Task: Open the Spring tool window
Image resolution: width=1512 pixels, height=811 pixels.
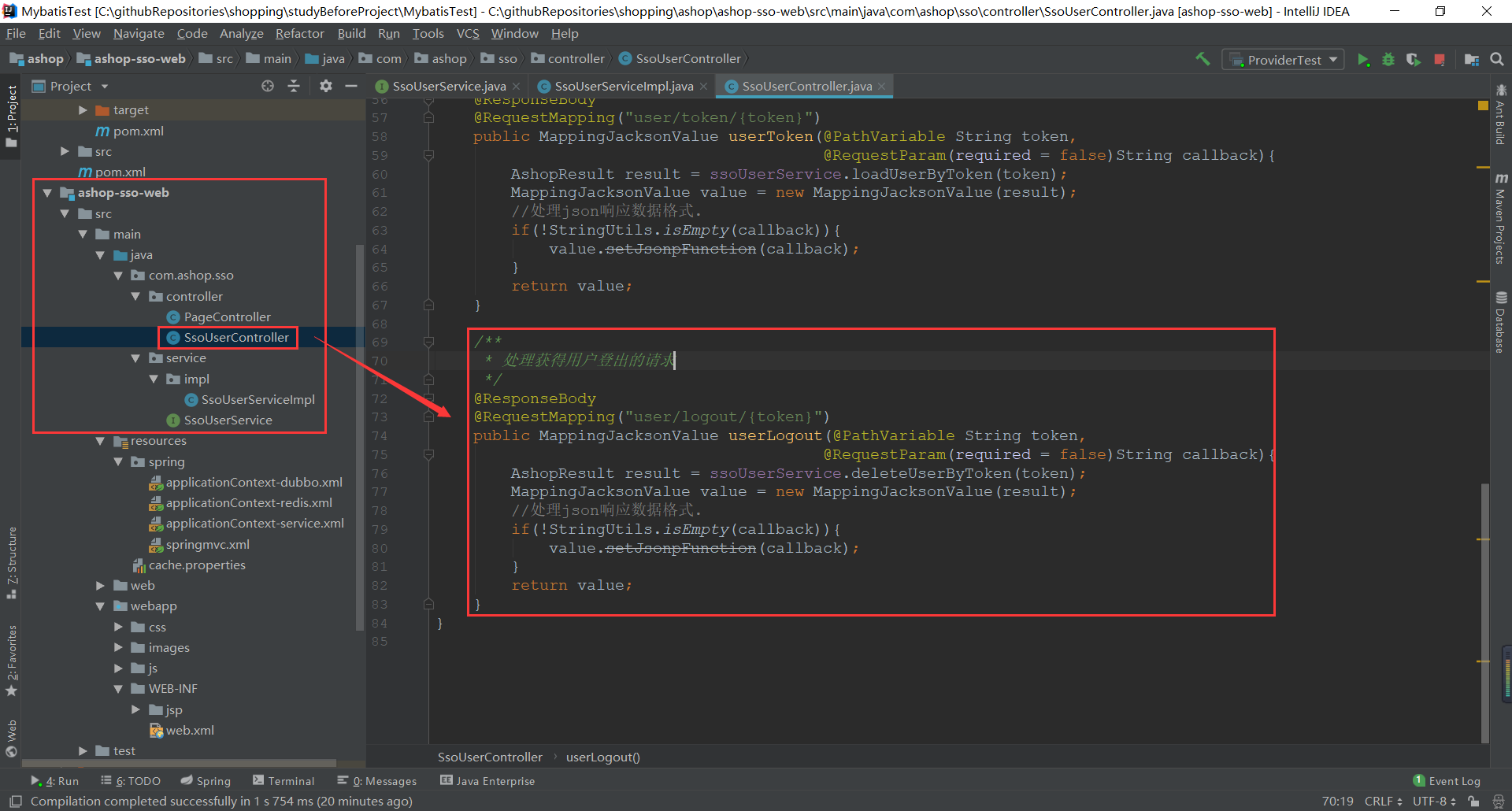Action: click(206, 781)
